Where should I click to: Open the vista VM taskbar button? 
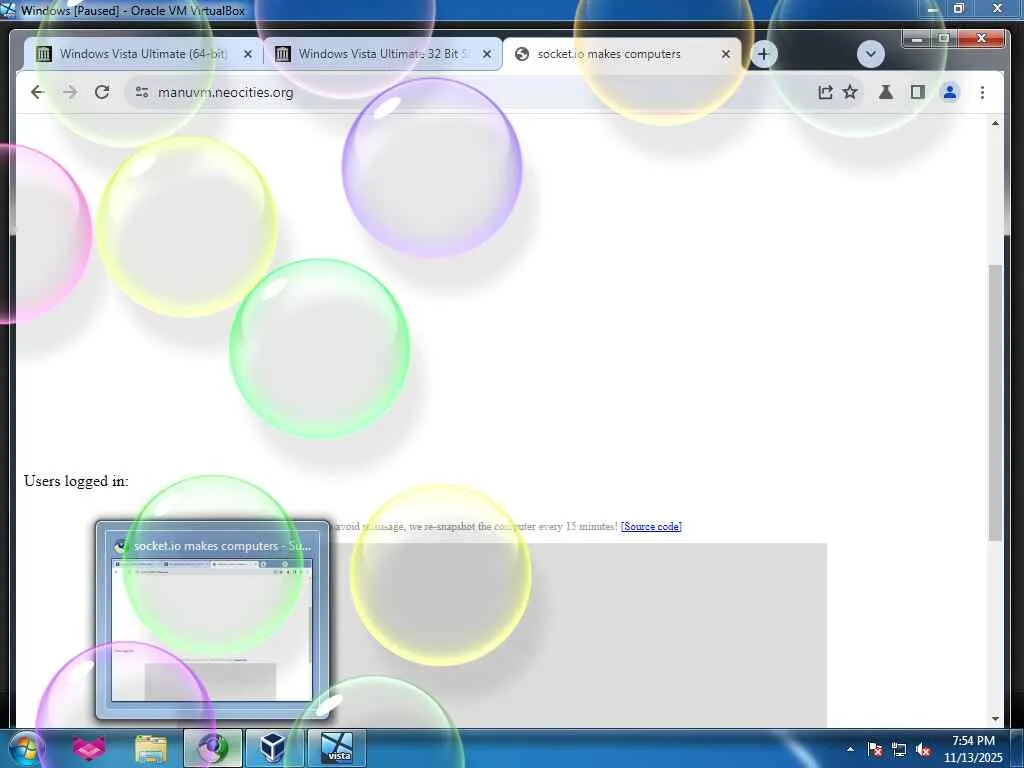(337, 748)
